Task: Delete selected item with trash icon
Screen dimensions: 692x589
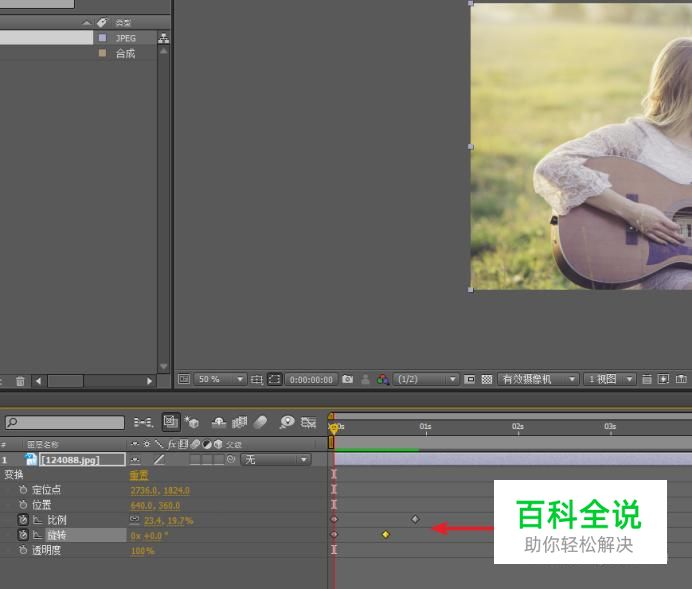Action: [20, 381]
